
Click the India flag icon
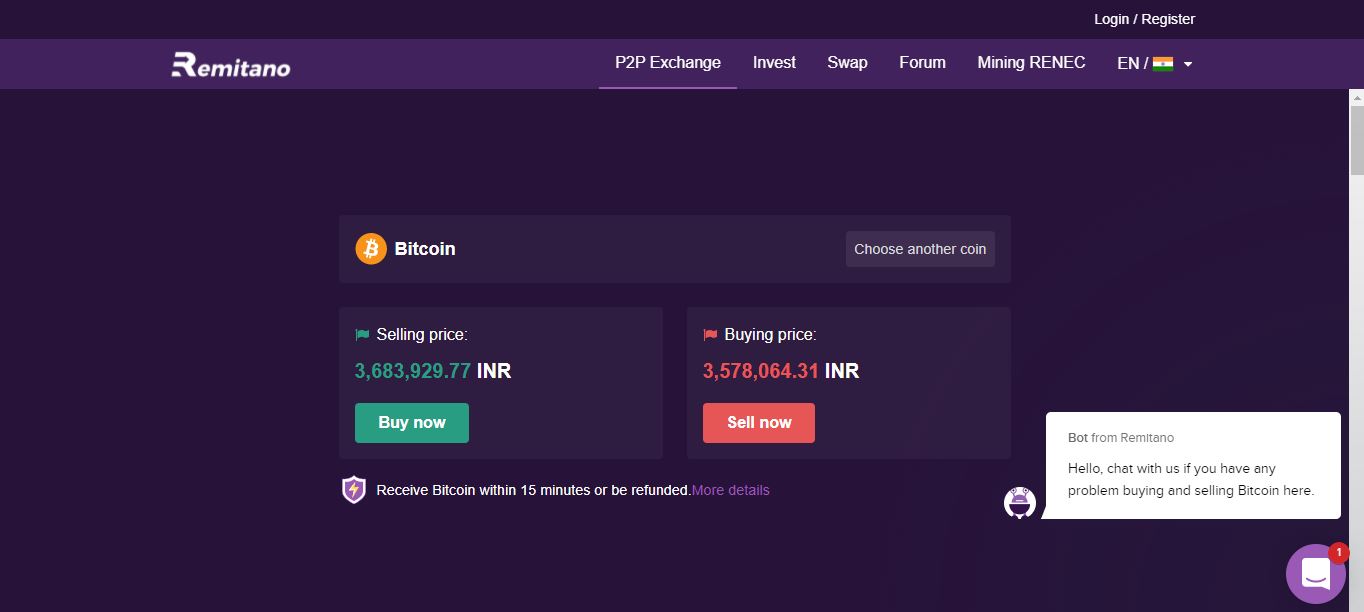(1162, 63)
